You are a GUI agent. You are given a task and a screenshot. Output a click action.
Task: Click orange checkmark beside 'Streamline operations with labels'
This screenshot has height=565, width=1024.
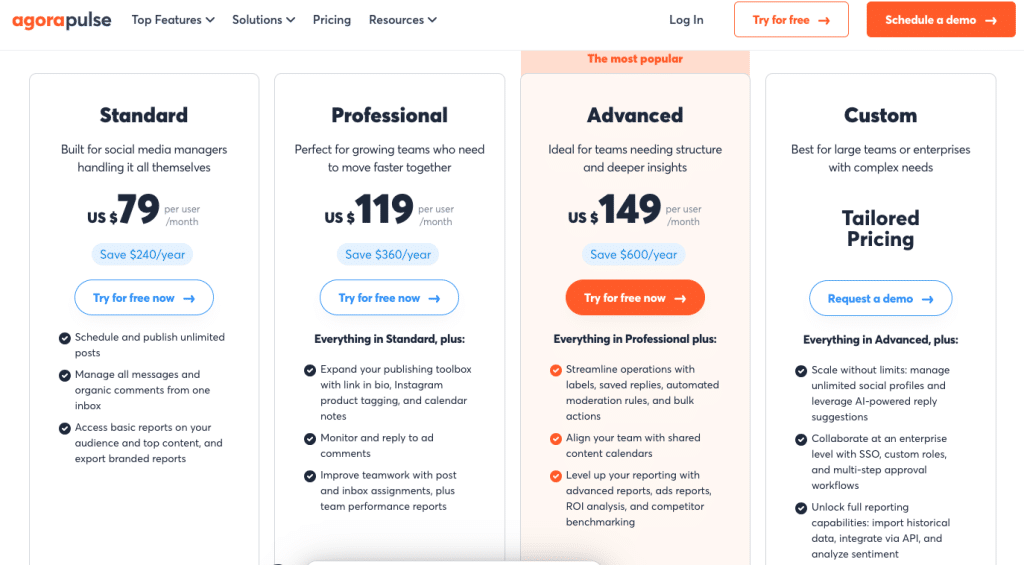556,370
